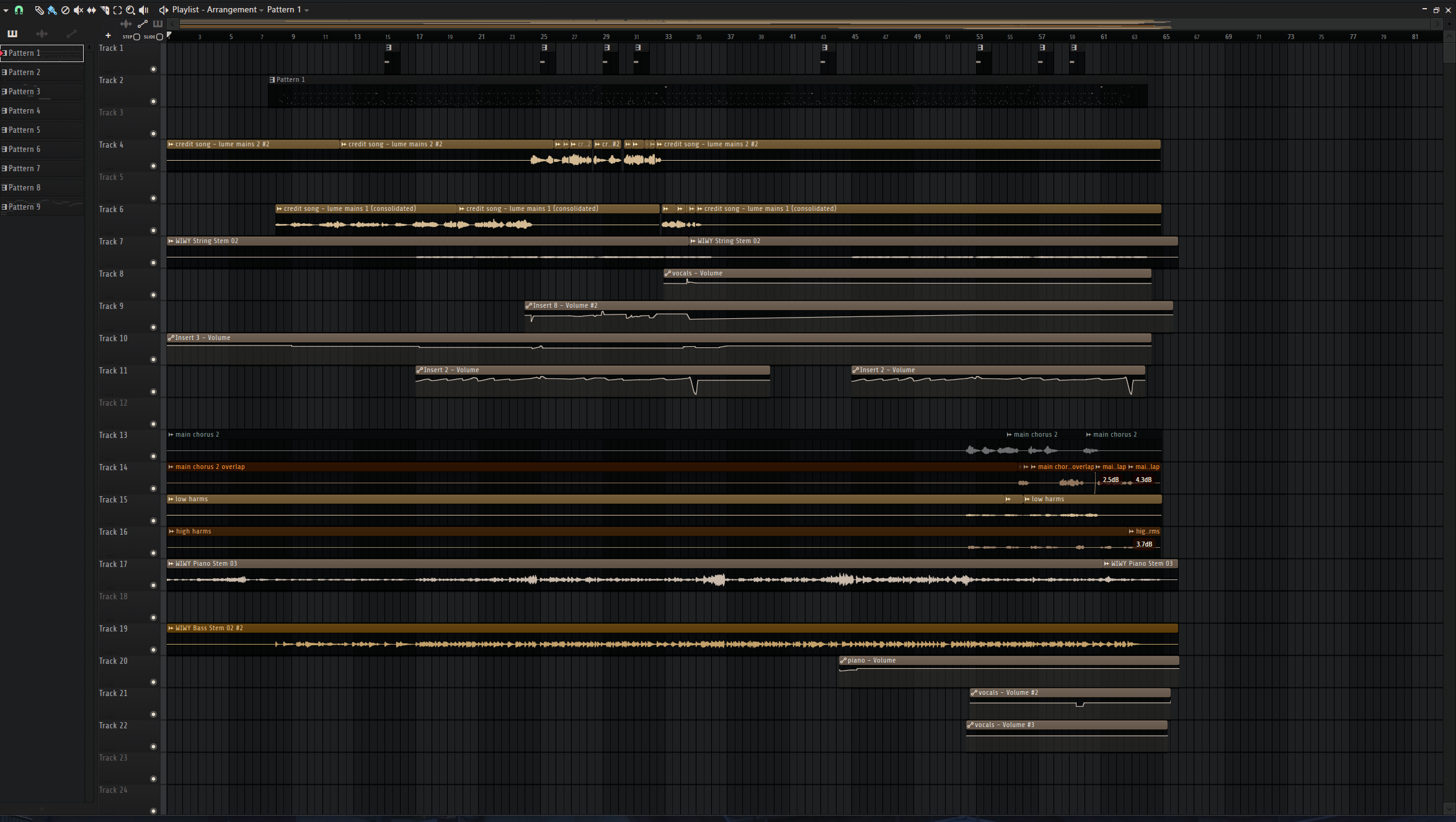The width and height of the screenshot is (1456, 822).
Task: Select the Draw pencil tool
Action: click(x=39, y=10)
